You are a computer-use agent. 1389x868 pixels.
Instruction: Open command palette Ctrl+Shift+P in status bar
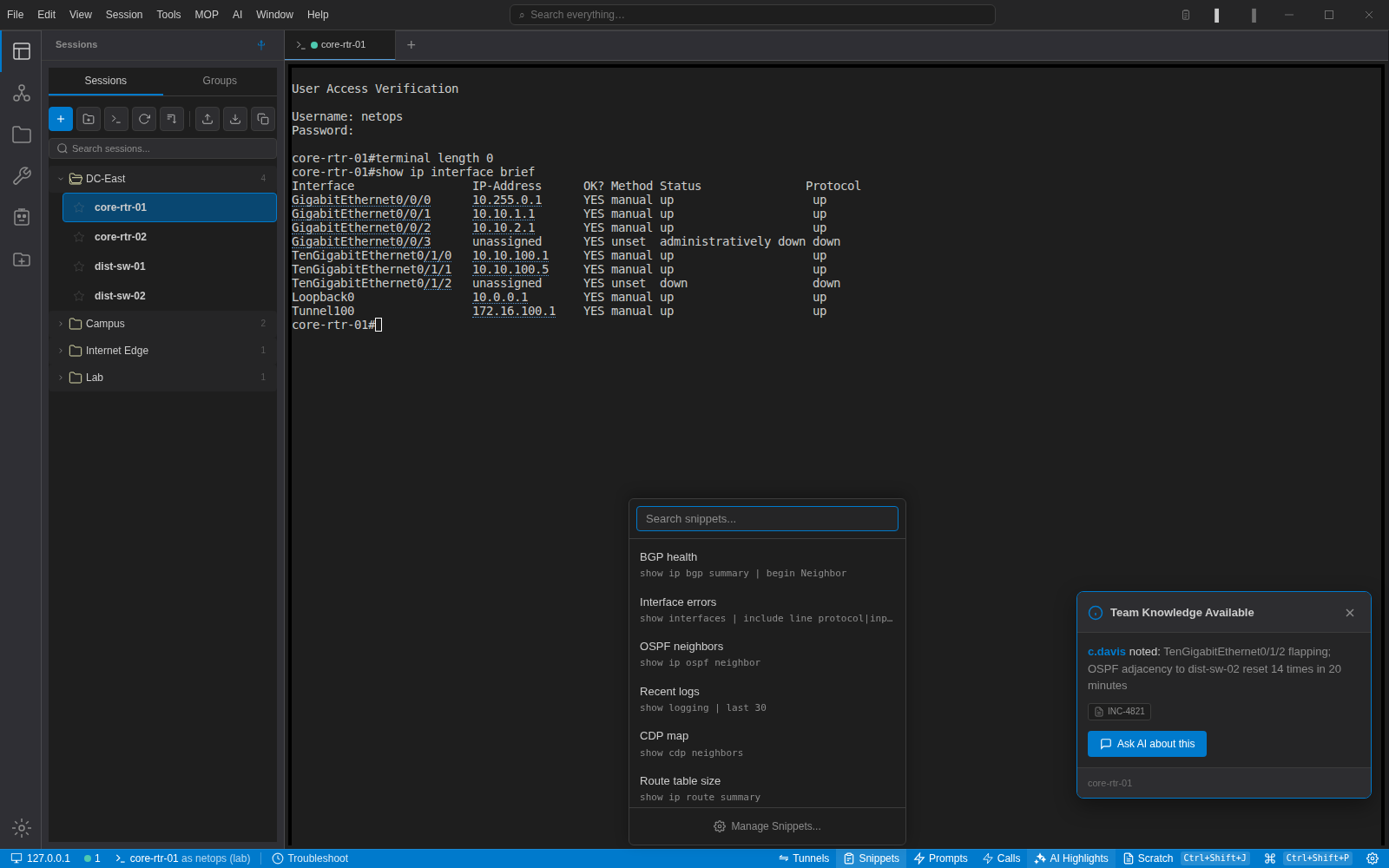[x=1308, y=858]
